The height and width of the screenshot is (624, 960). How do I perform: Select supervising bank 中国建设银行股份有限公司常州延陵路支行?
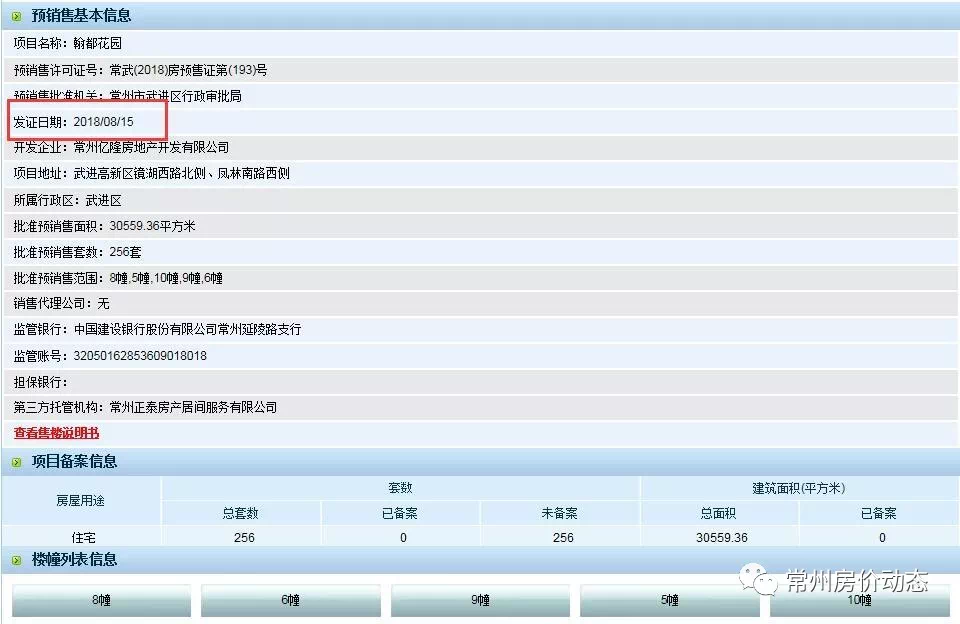point(187,329)
